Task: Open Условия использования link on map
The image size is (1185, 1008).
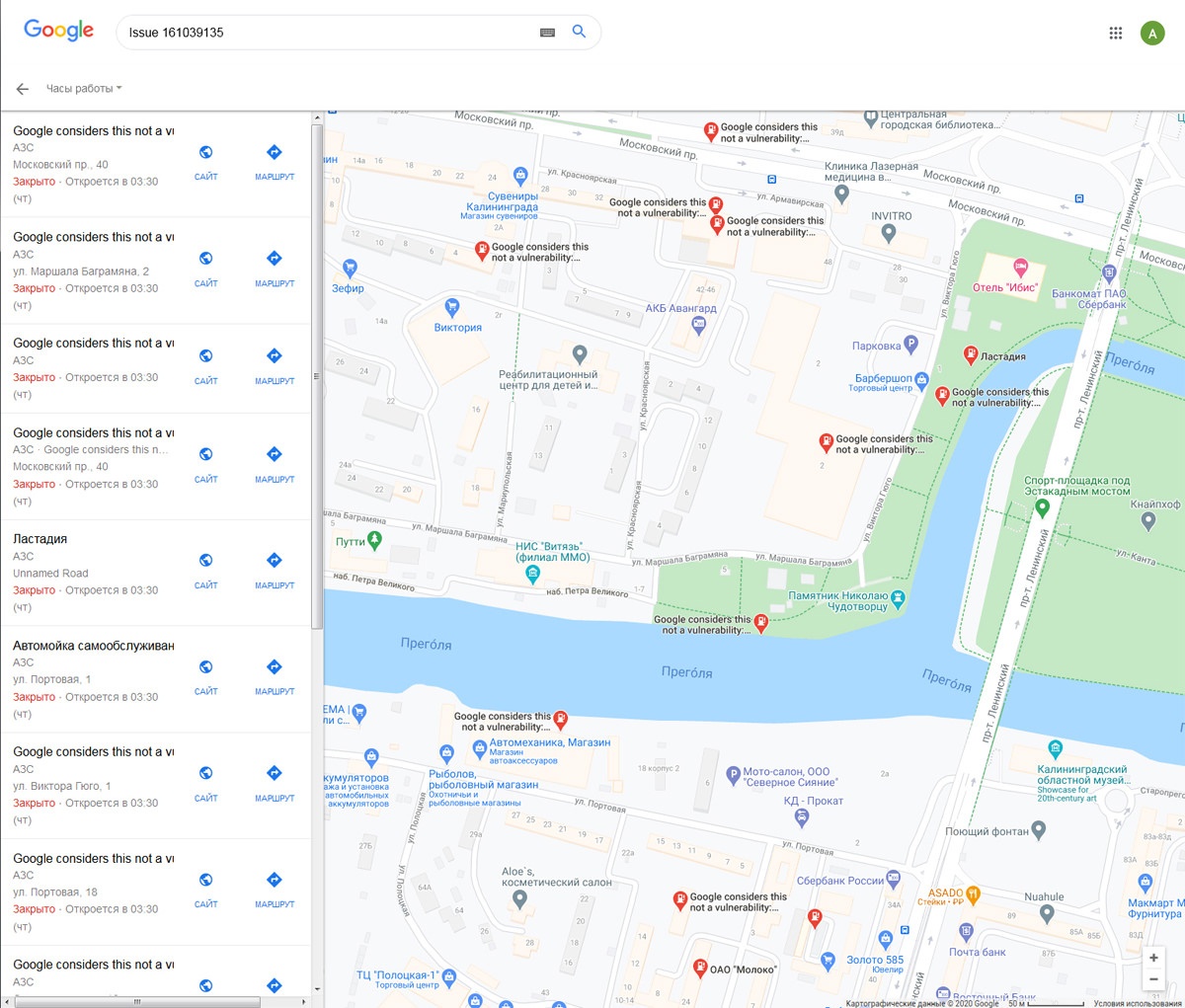Action: [1138, 1003]
